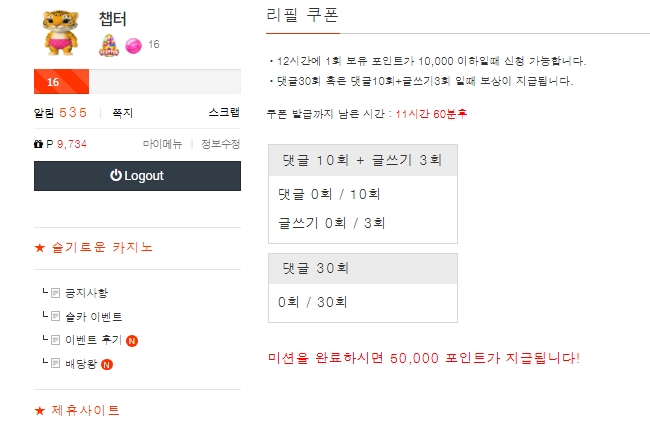This screenshot has width=650, height=428.
Task: Click the star icon beside 제휴사이트
Action: pyautogui.click(x=39, y=410)
